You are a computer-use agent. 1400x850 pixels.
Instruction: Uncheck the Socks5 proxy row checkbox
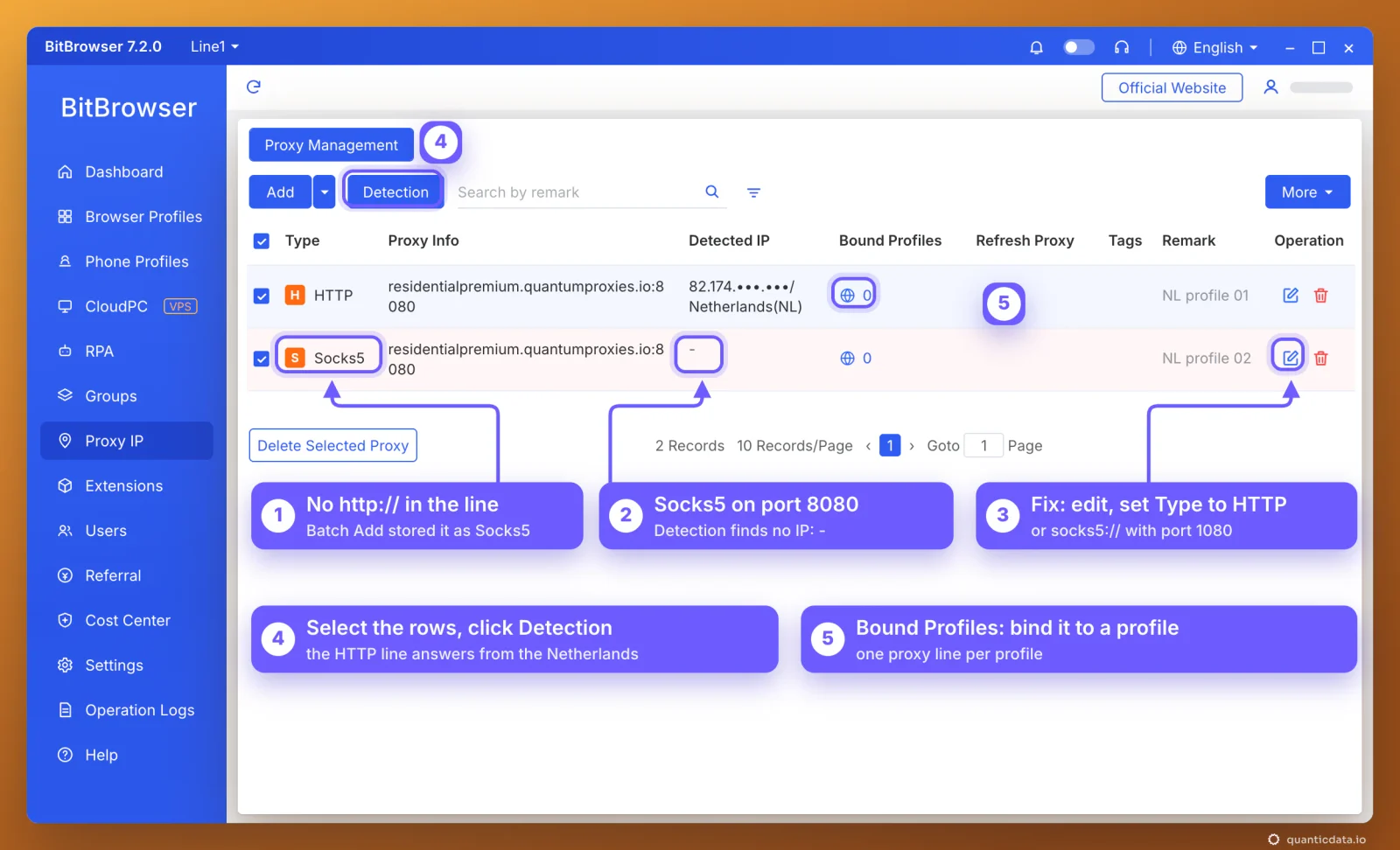tap(262, 359)
